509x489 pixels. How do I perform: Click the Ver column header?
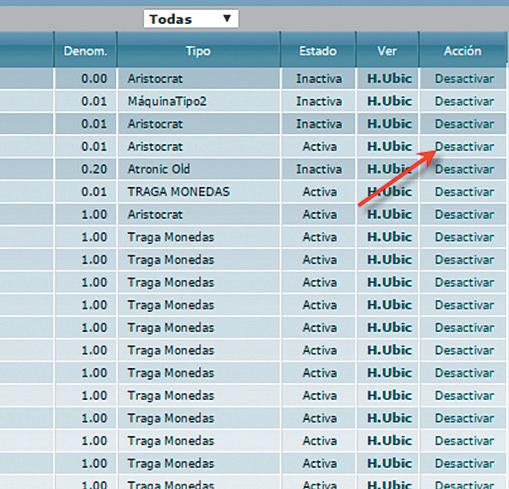[387, 51]
